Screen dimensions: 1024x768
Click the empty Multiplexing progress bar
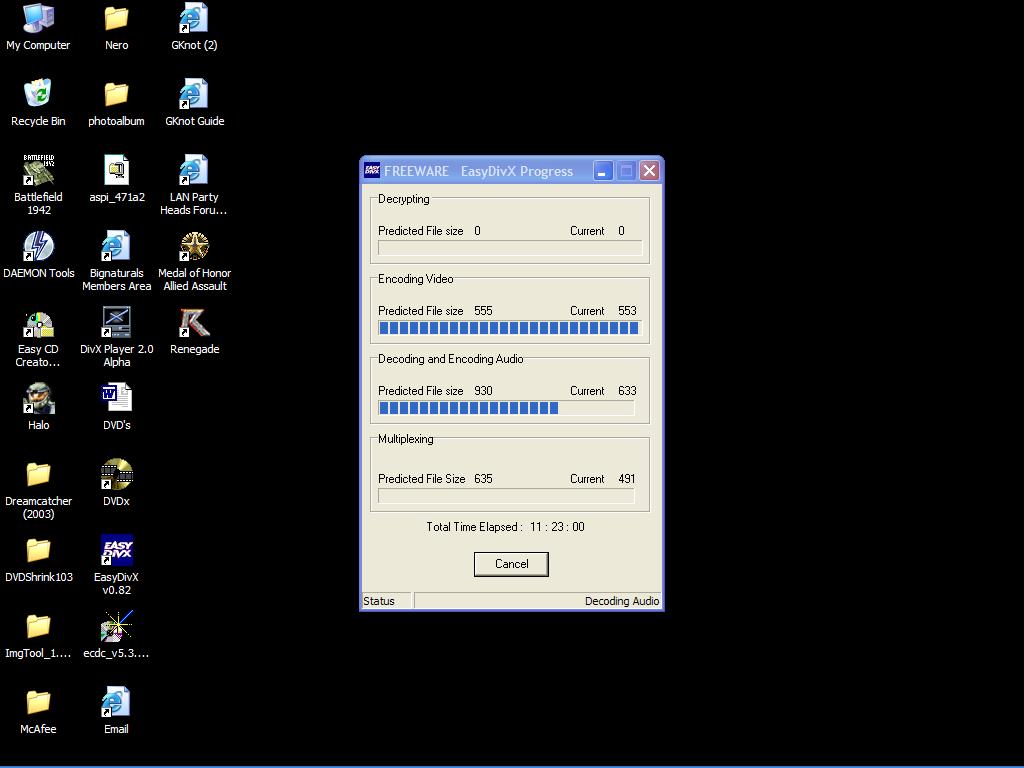[x=506, y=496]
